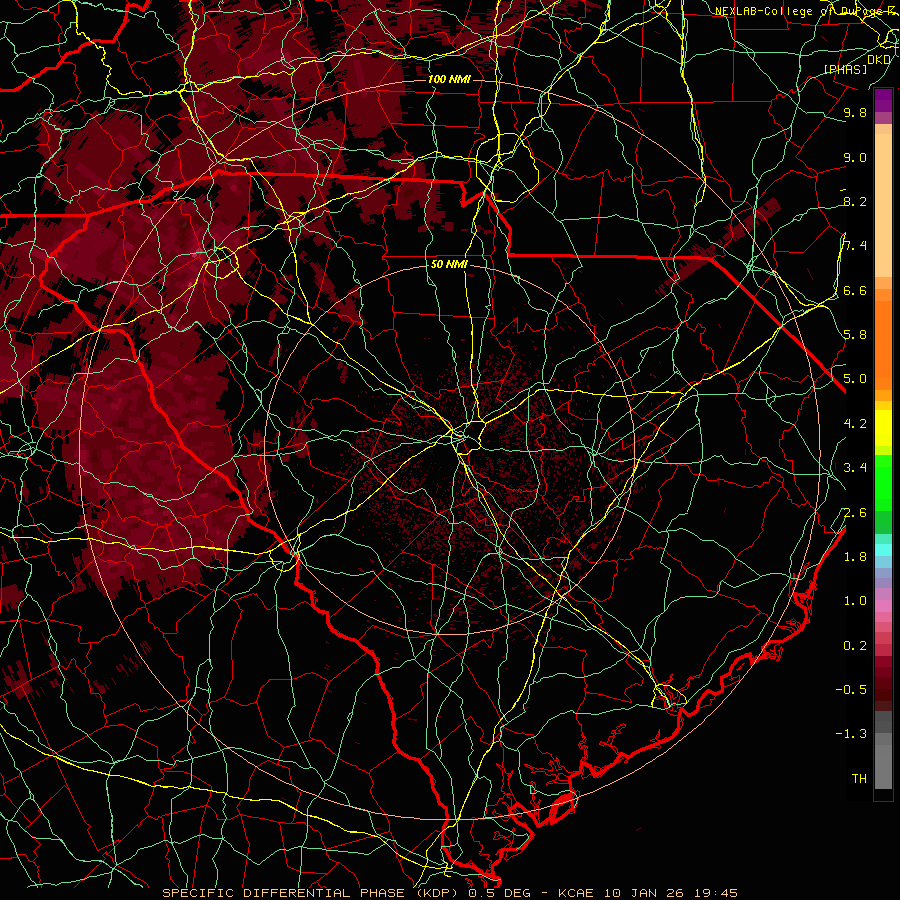This screenshot has width=900, height=900.
Task: Click the -0.5 value on the scale
Action: tap(851, 690)
